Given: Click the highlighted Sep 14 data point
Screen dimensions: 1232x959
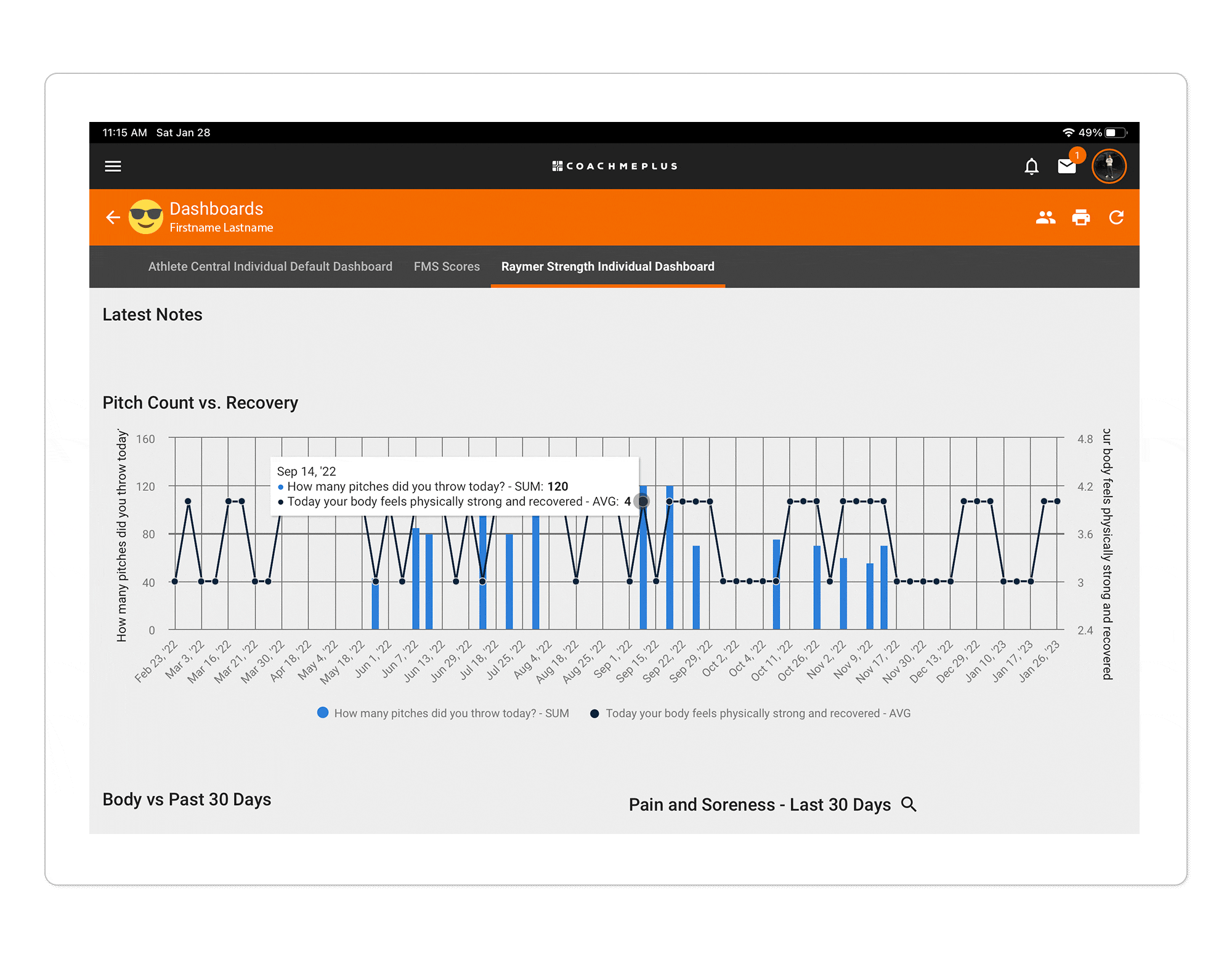Looking at the screenshot, I should click(x=642, y=501).
